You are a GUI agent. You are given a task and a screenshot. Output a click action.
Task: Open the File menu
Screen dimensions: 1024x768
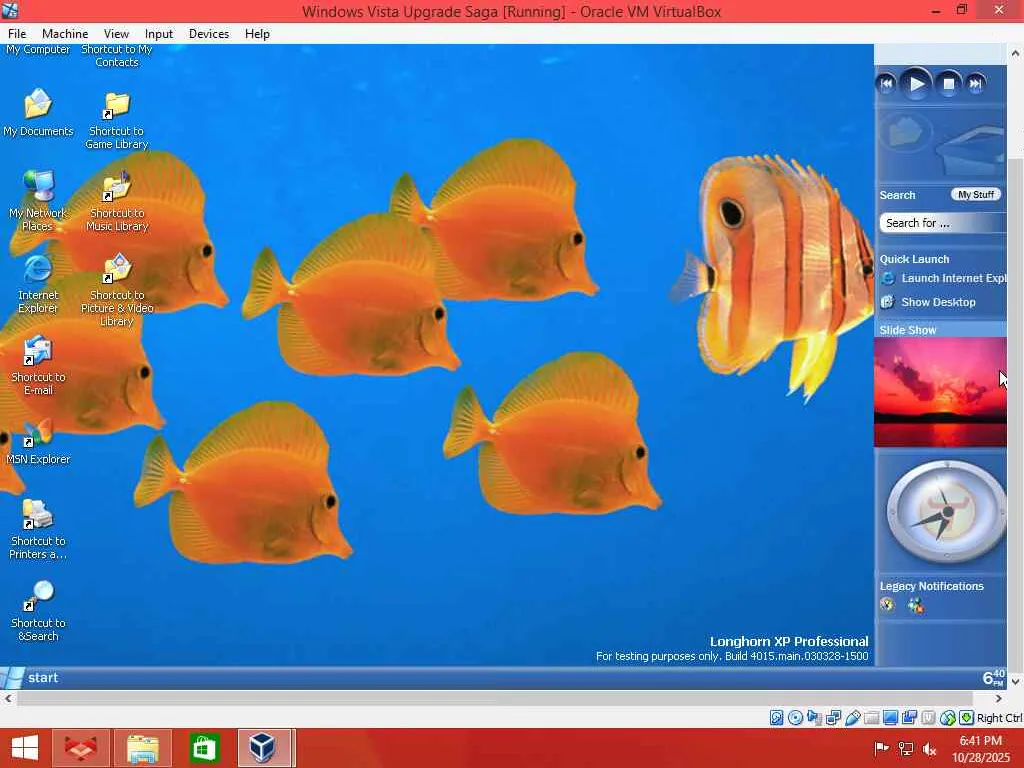click(17, 34)
